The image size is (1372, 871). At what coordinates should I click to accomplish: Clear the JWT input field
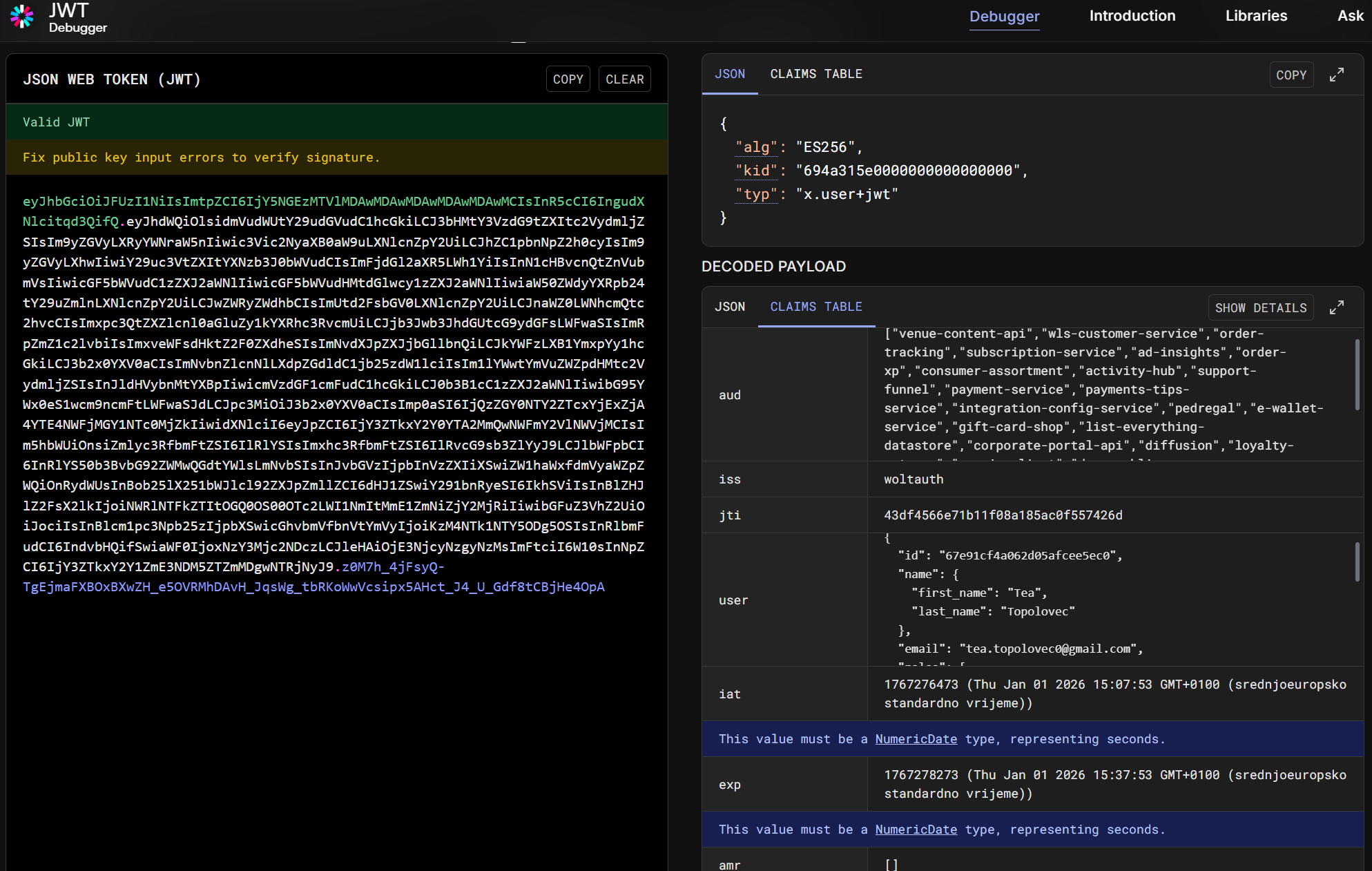pyautogui.click(x=624, y=79)
